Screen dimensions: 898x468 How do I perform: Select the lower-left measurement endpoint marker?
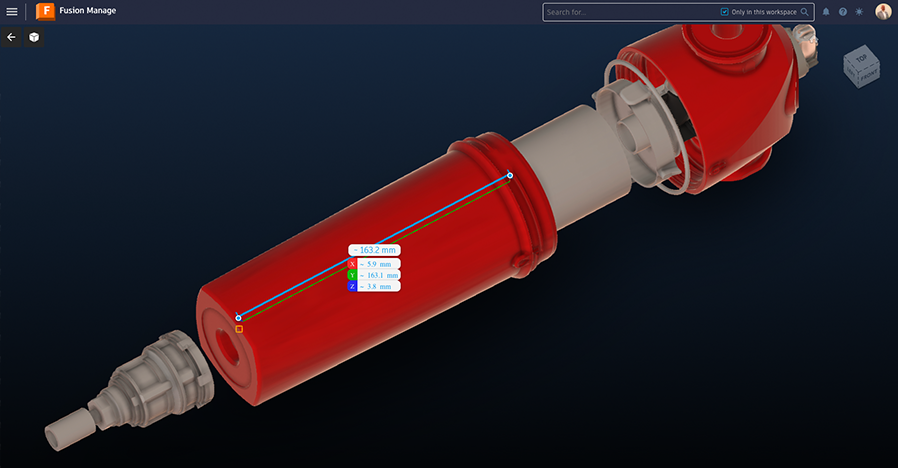click(x=238, y=318)
